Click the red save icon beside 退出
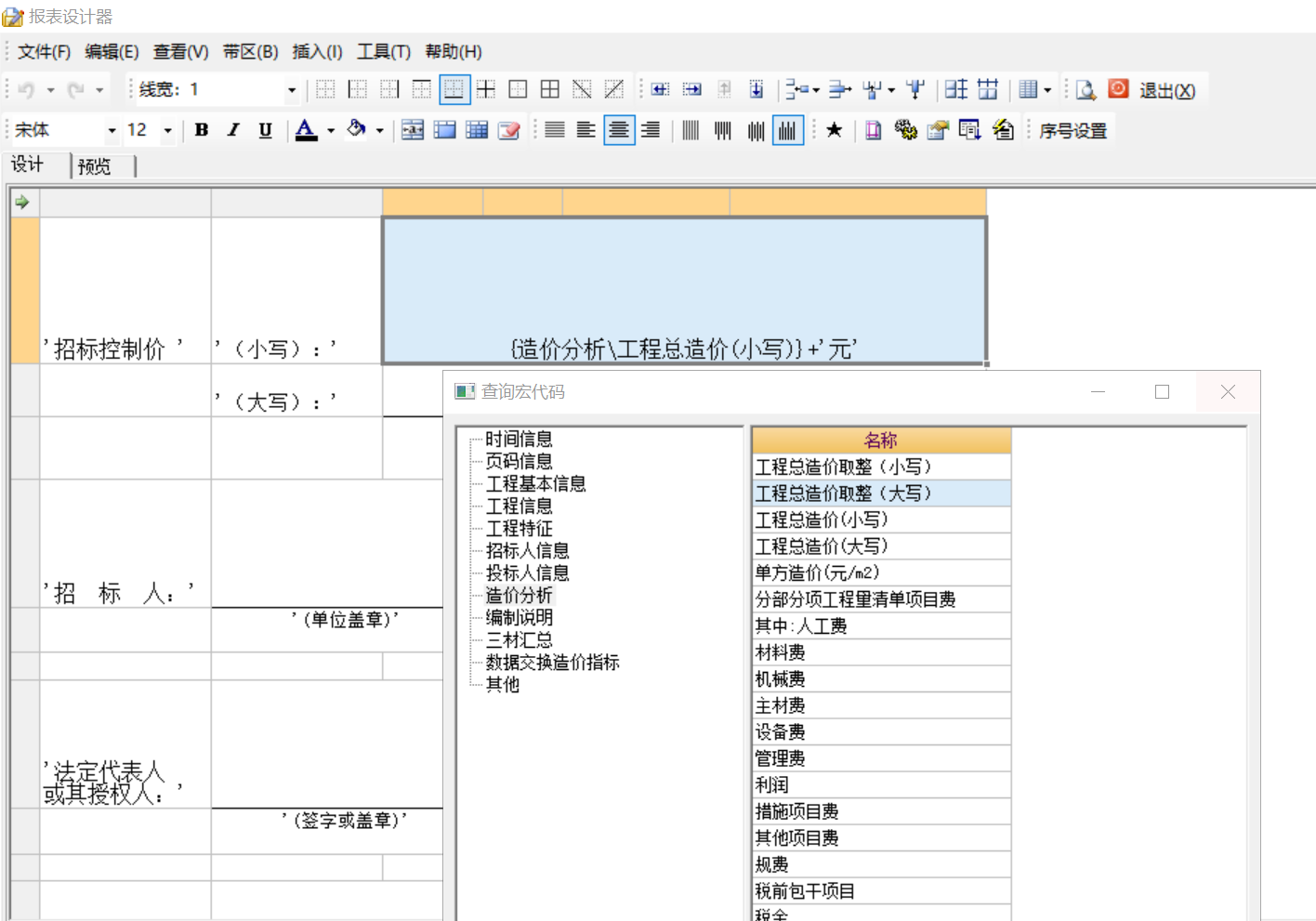Image resolution: width=1316 pixels, height=921 pixels. click(1119, 89)
